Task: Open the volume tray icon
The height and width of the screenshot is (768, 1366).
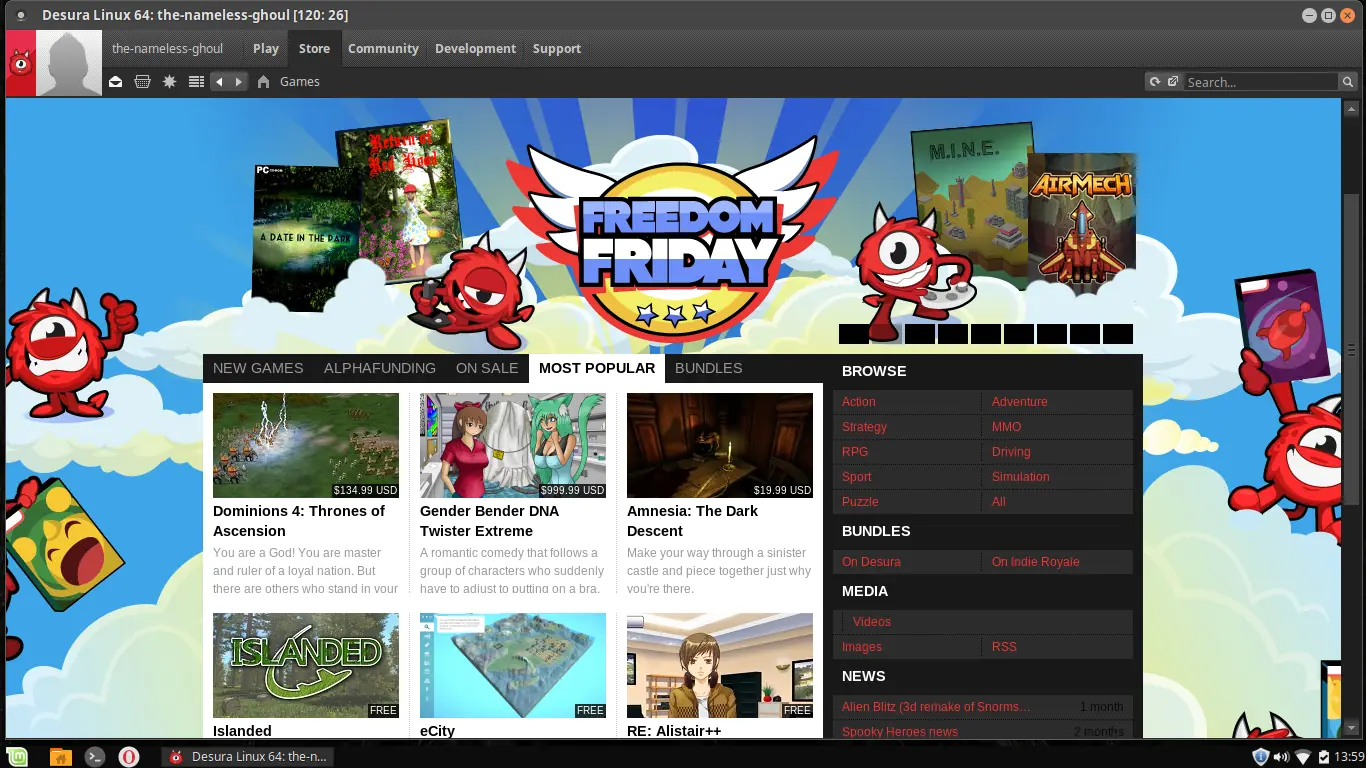Action: pyautogui.click(x=1281, y=757)
